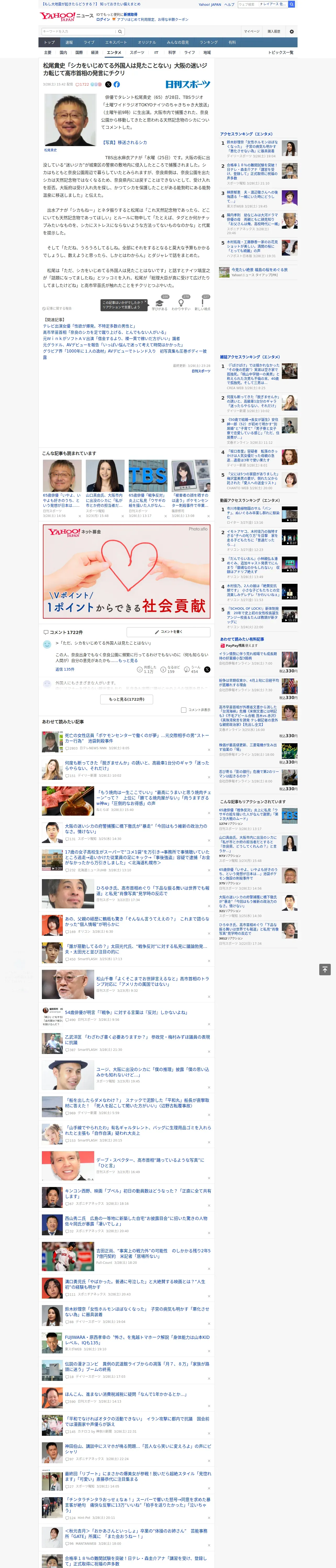Open article 死亡の女性店員「ポケモンセンターで働くのが夢」

point(137,738)
